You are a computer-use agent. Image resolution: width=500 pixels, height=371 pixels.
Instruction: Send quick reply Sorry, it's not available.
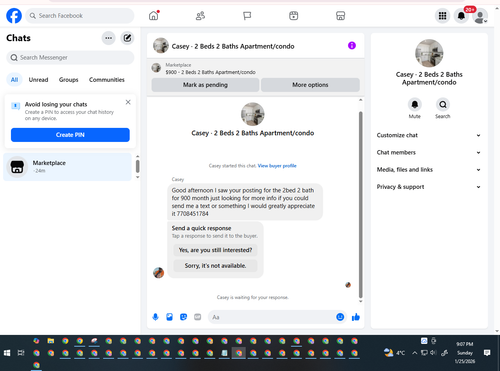click(x=215, y=266)
